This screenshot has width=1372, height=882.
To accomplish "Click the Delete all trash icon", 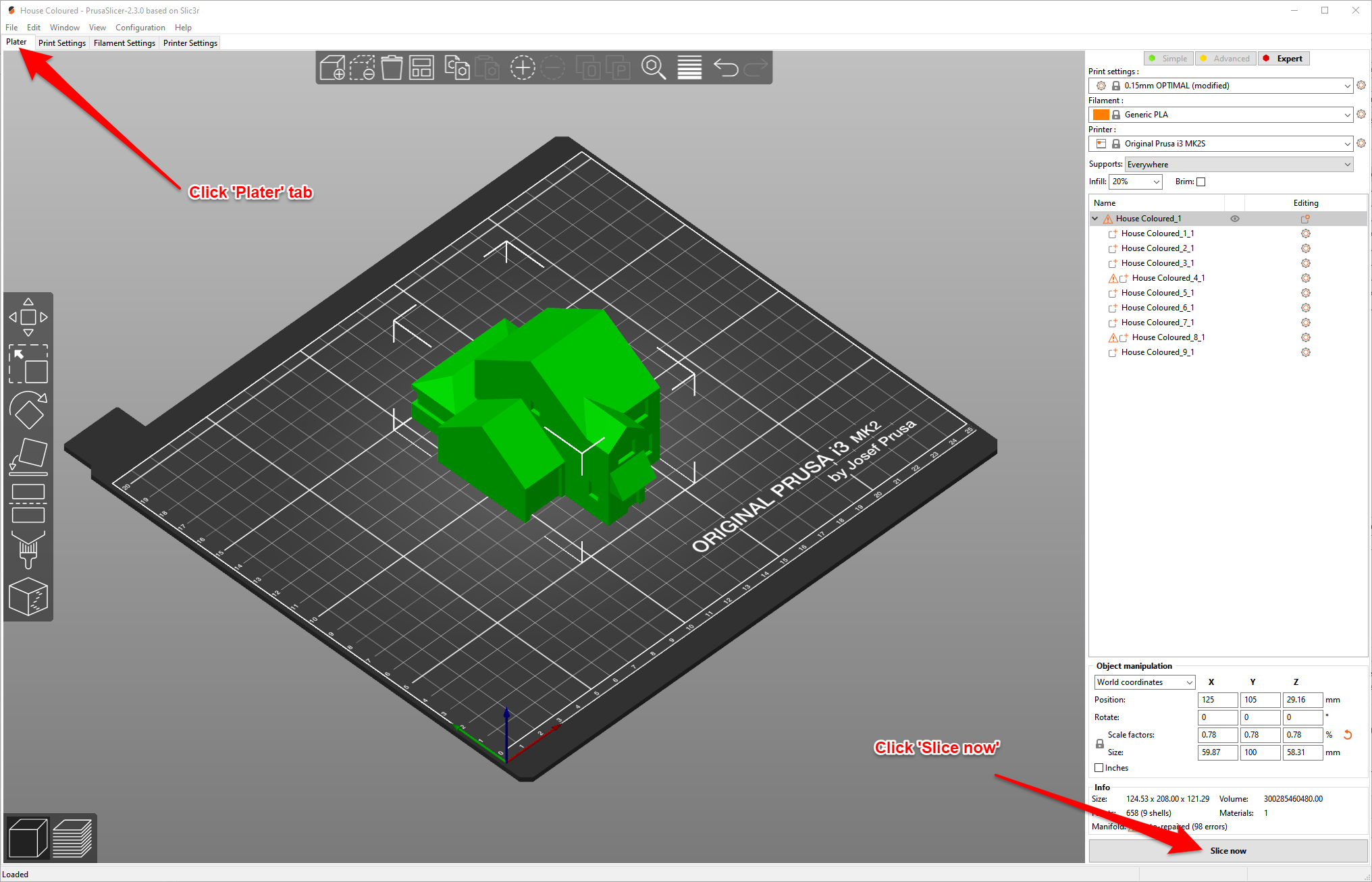I will (392, 68).
